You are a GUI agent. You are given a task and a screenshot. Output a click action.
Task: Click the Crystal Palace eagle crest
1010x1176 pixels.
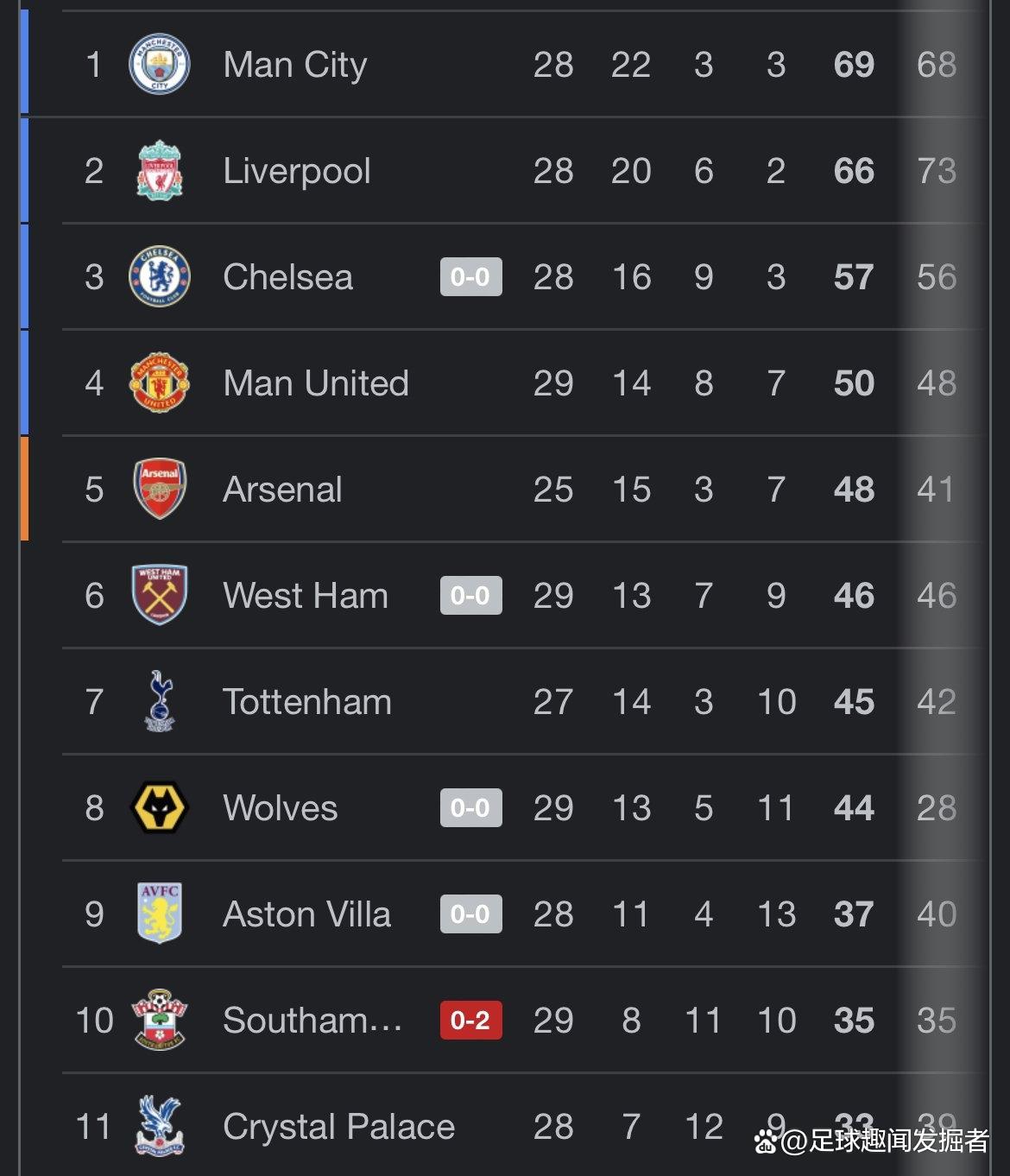(x=160, y=1126)
